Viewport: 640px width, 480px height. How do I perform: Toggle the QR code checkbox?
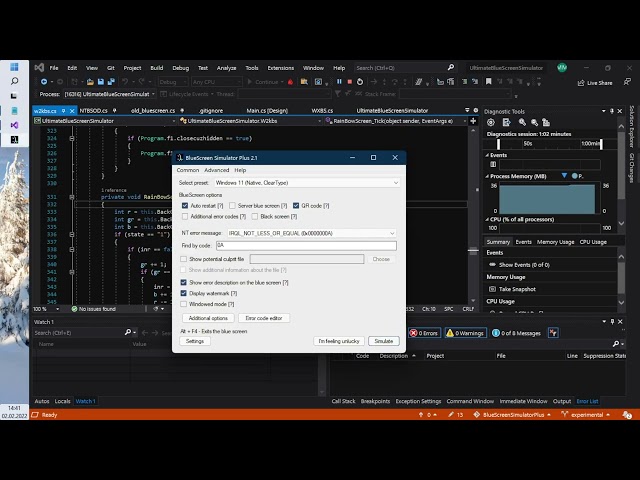coord(296,206)
